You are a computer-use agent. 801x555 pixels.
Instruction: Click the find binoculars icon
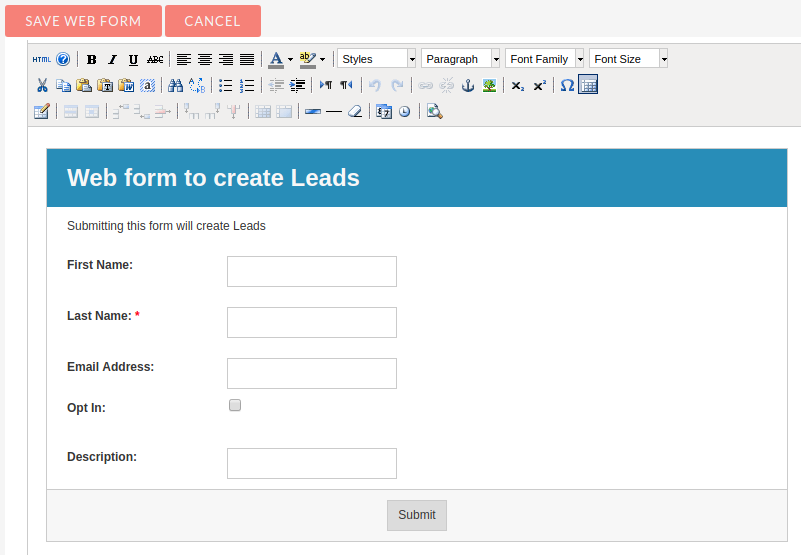(175, 85)
